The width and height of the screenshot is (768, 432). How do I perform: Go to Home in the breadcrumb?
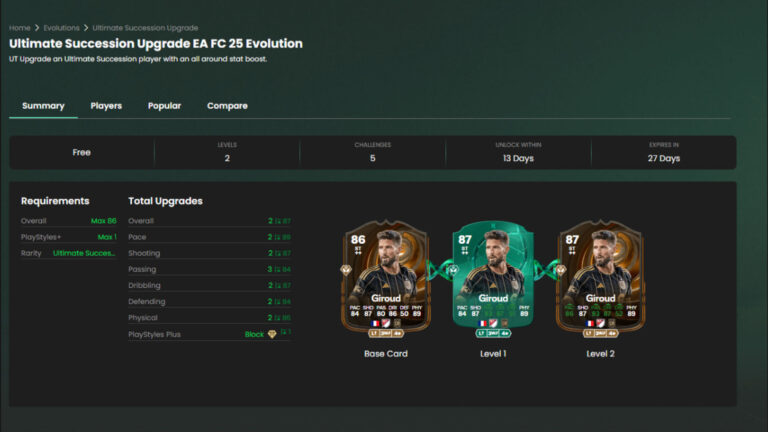pos(20,28)
